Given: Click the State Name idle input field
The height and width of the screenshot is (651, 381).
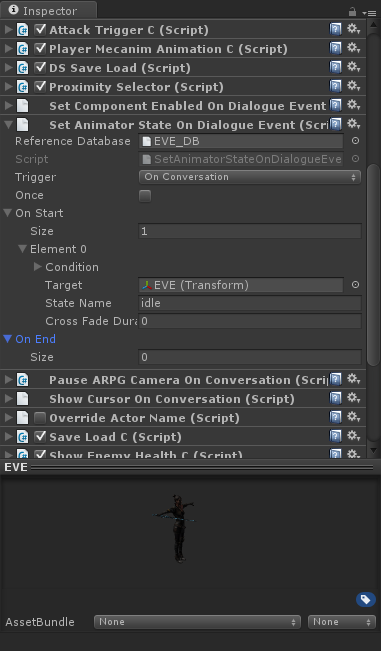Looking at the screenshot, I should 250,303.
